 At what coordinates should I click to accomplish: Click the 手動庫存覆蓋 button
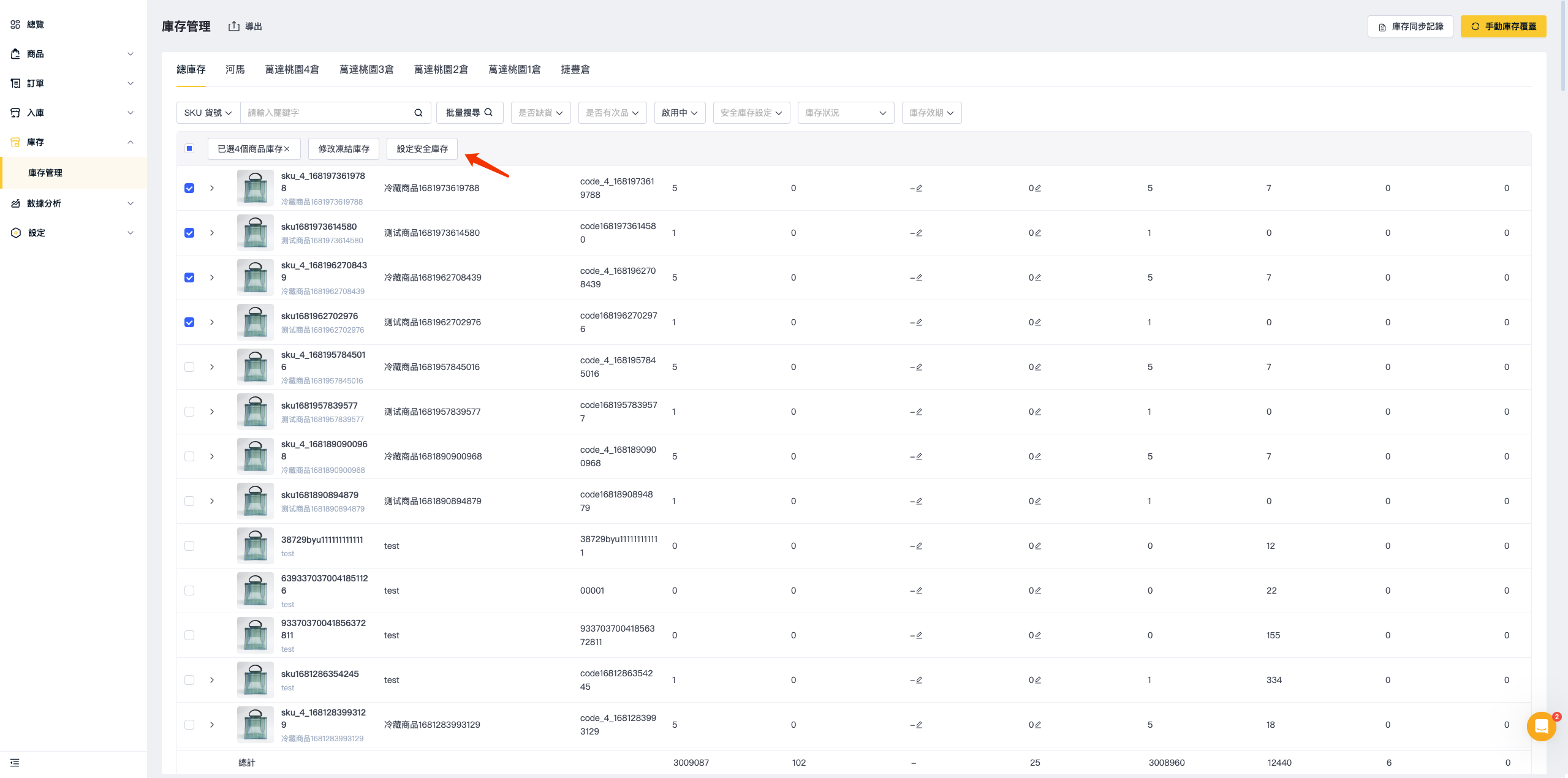(x=1504, y=26)
